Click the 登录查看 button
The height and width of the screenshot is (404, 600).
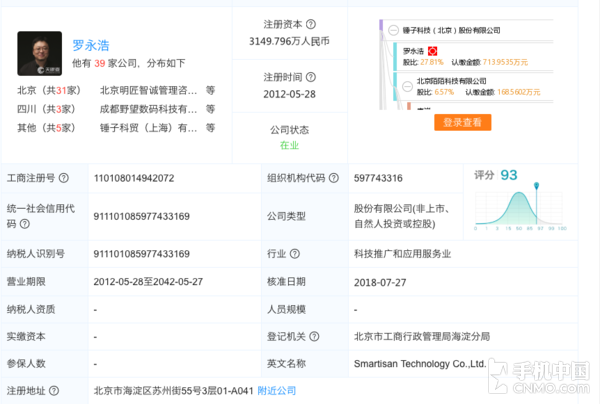click(x=463, y=122)
